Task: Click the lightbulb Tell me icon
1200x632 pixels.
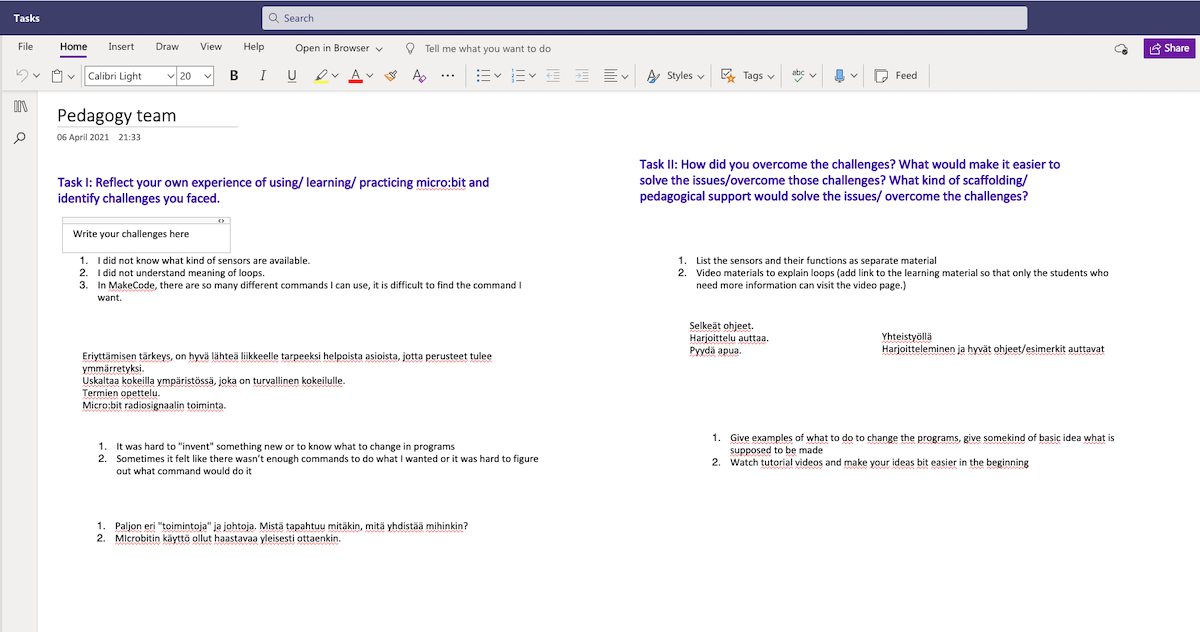Action: pos(410,48)
